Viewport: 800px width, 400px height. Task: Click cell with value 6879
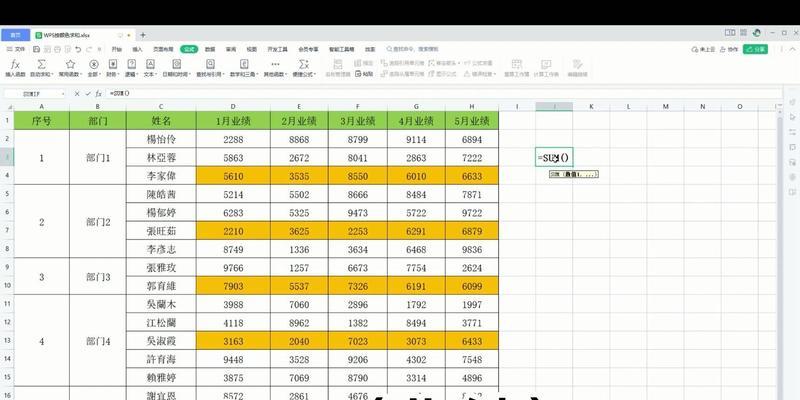pyautogui.click(x=471, y=231)
